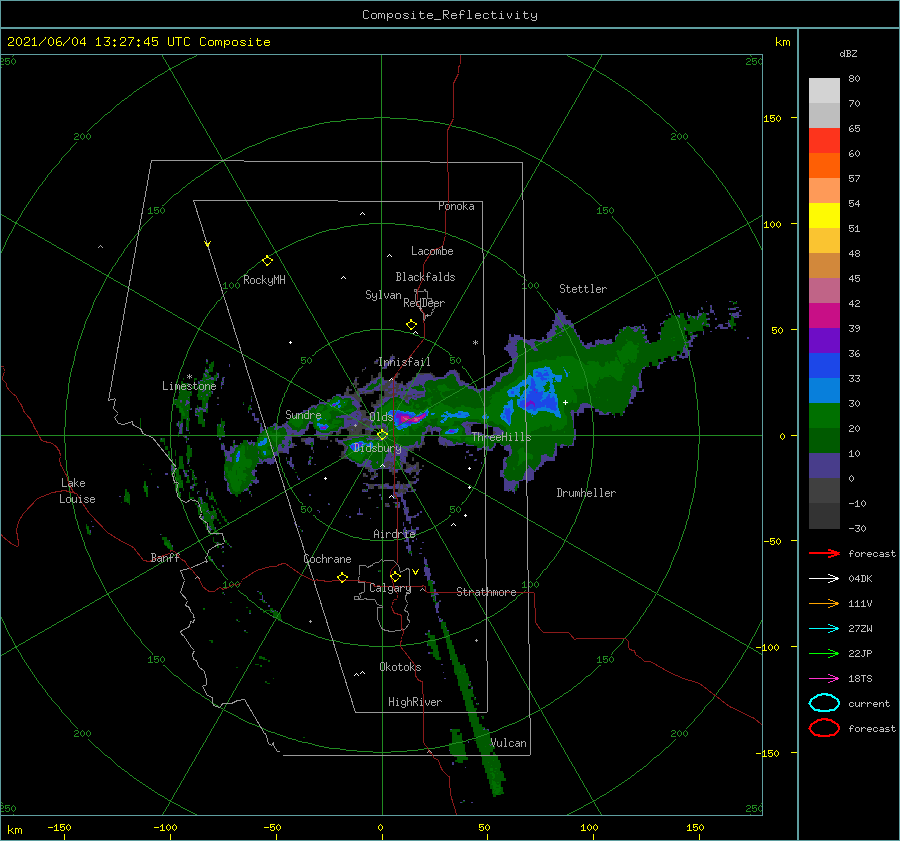Click the Composite_Reflectivity title
The image size is (900, 841).
tap(449, 15)
